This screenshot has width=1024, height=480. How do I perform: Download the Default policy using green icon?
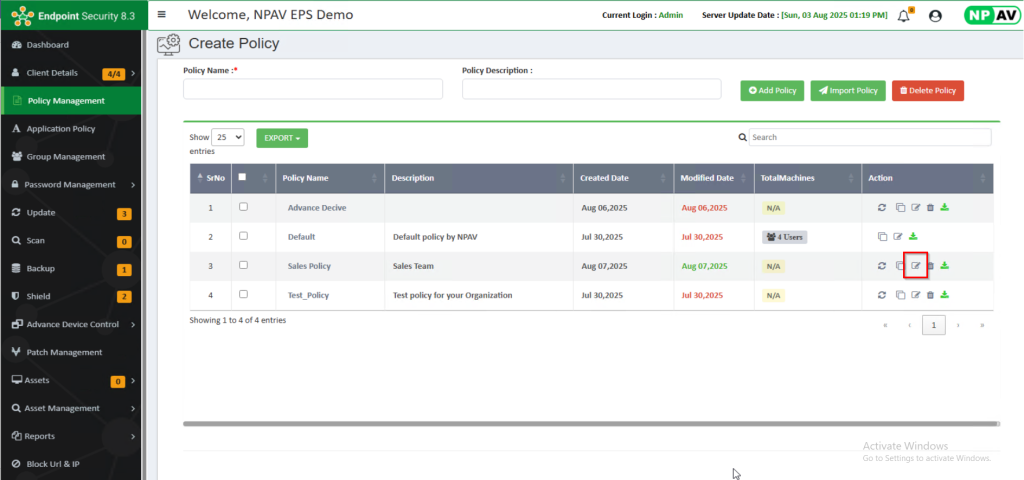[913, 237]
